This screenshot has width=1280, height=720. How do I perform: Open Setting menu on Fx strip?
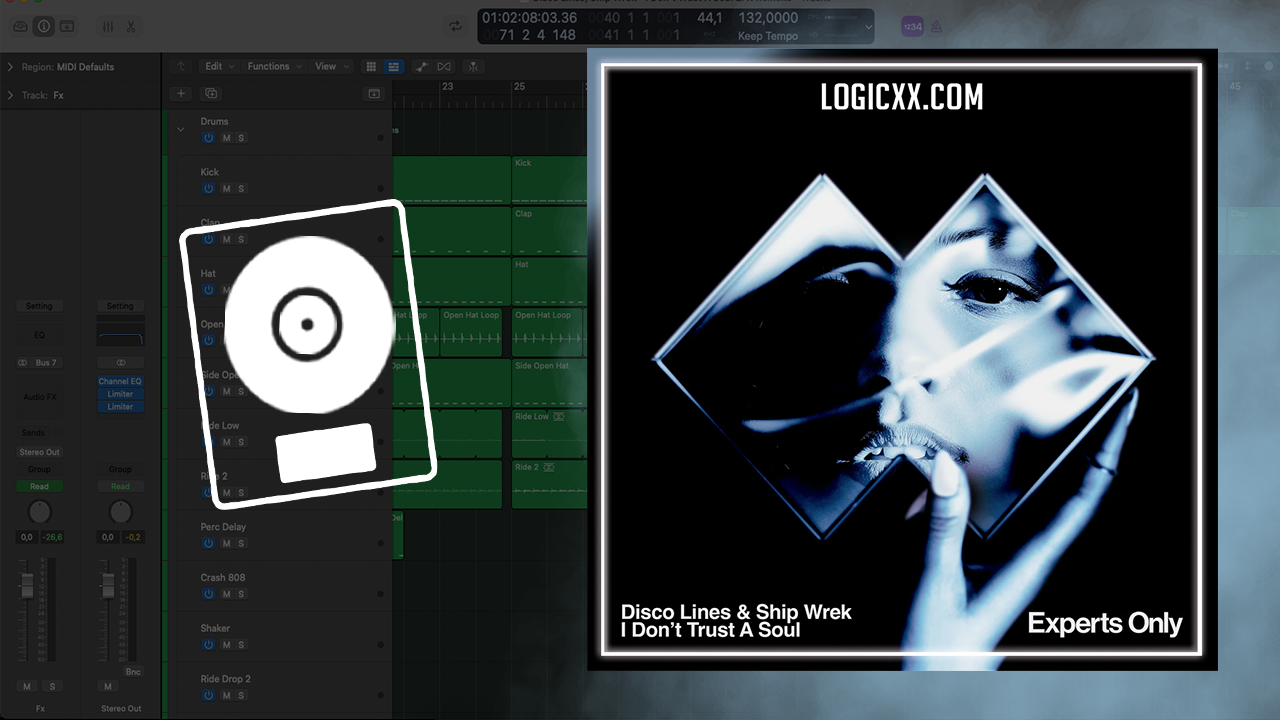coord(39,306)
